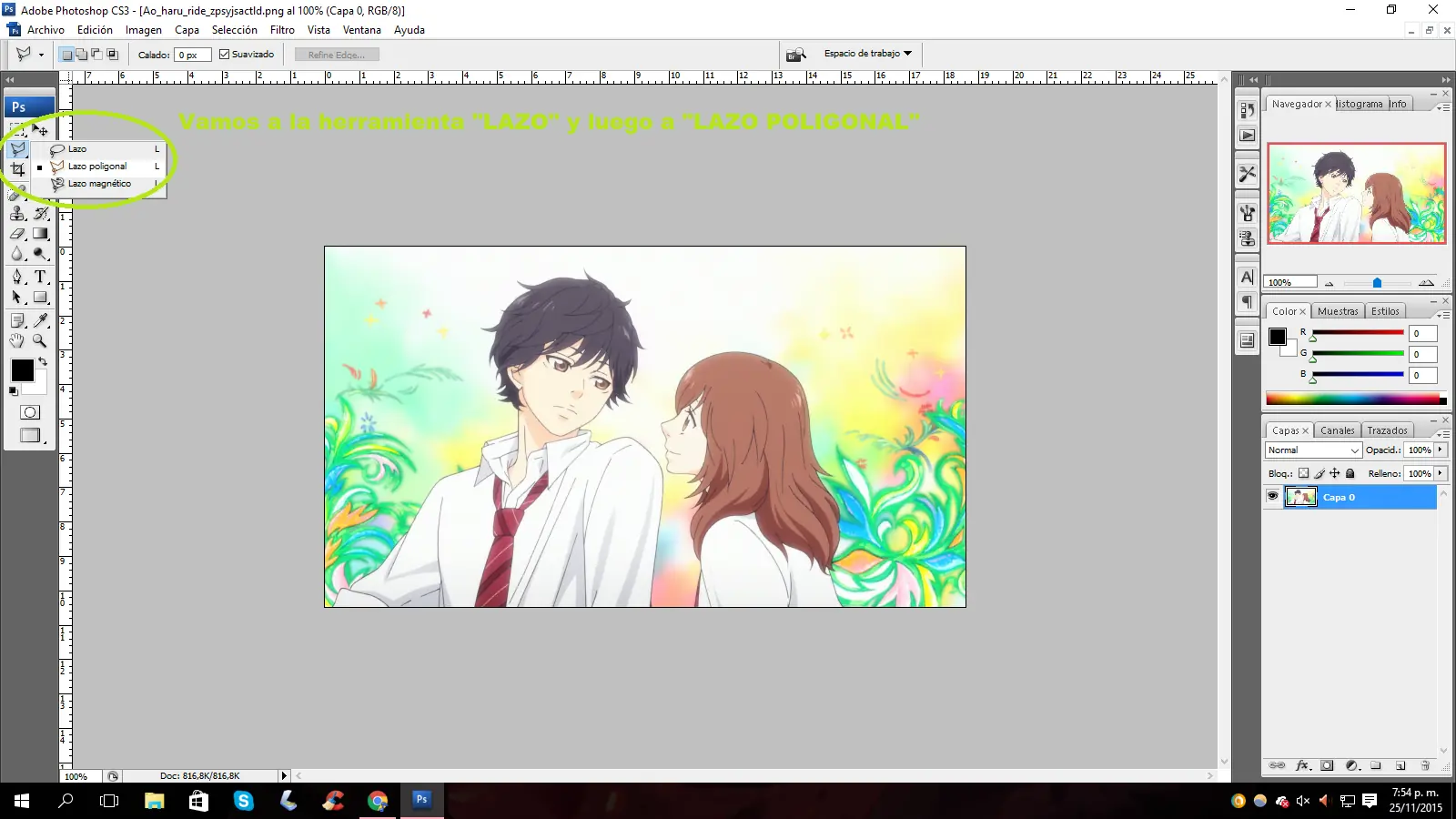The image size is (1456, 819).
Task: Open the Opacidad slider arrow
Action: tap(1440, 450)
